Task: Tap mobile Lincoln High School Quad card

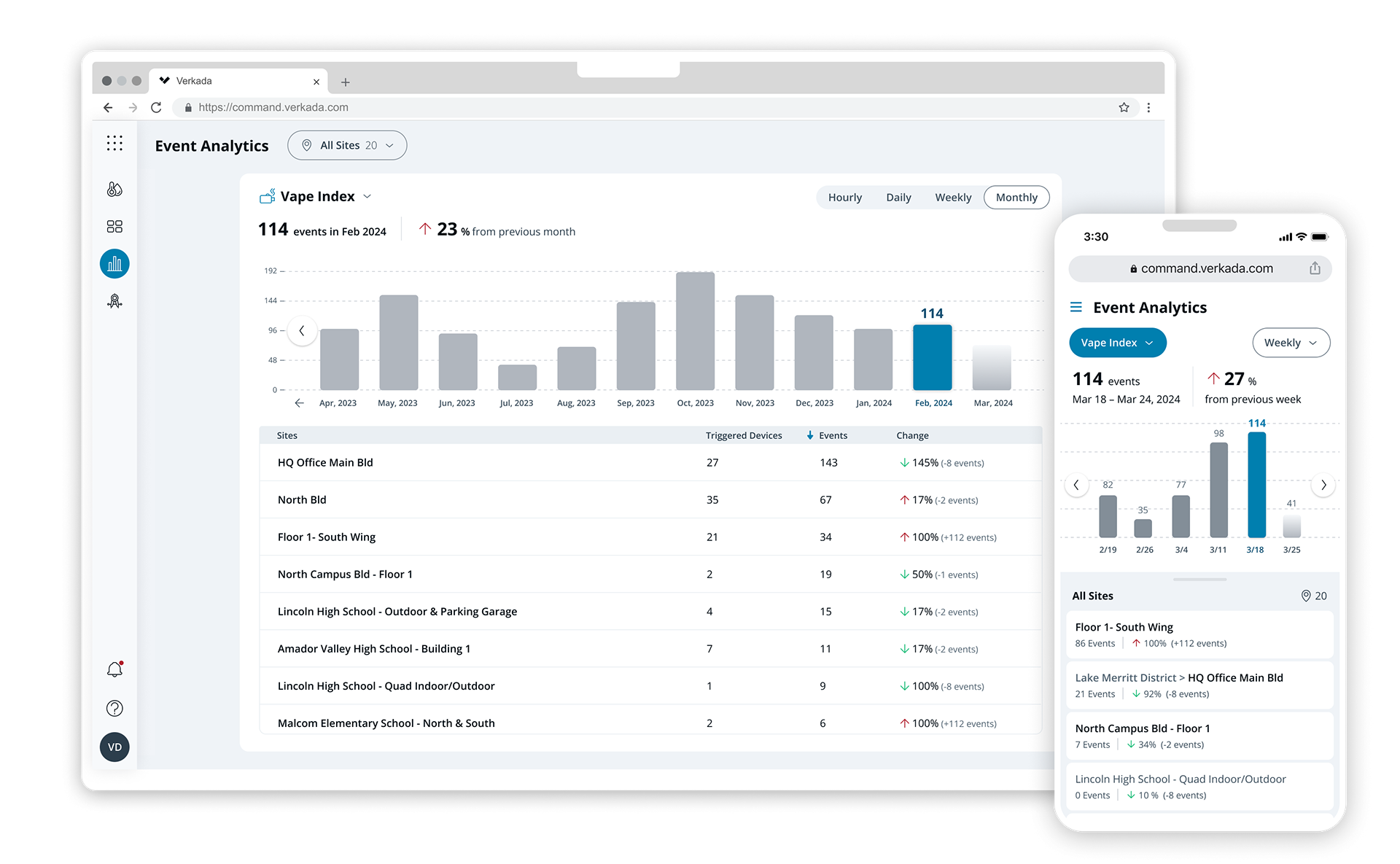Action: coord(1200,786)
